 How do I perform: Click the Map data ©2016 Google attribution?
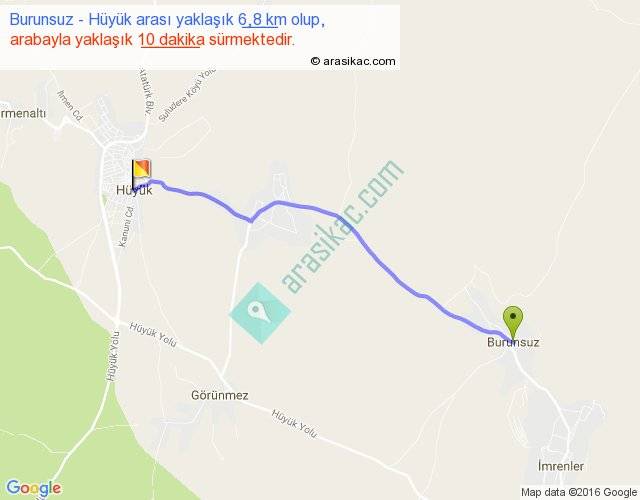pos(579,492)
